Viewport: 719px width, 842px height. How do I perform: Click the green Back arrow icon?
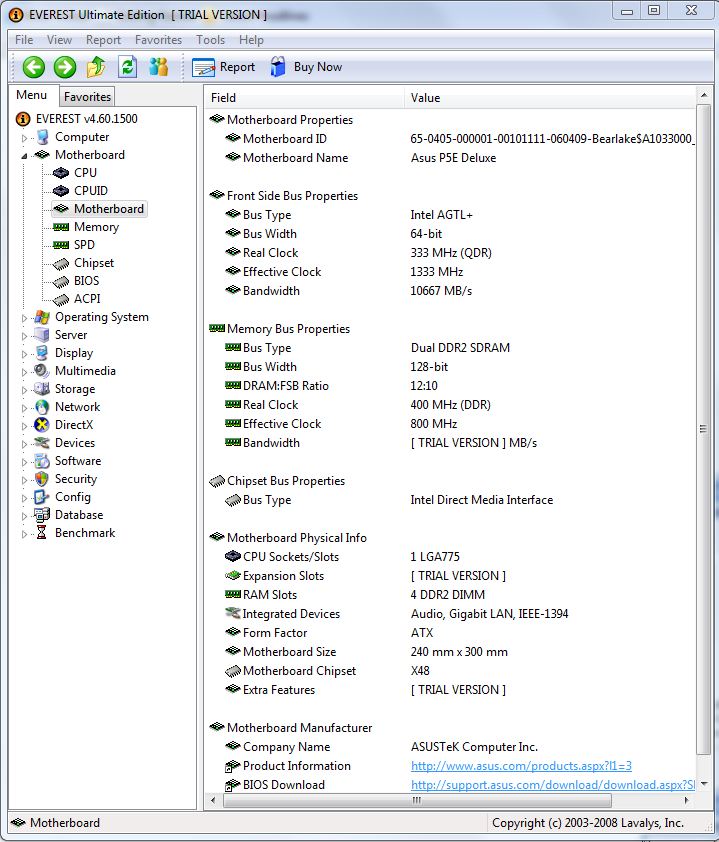[x=33, y=67]
